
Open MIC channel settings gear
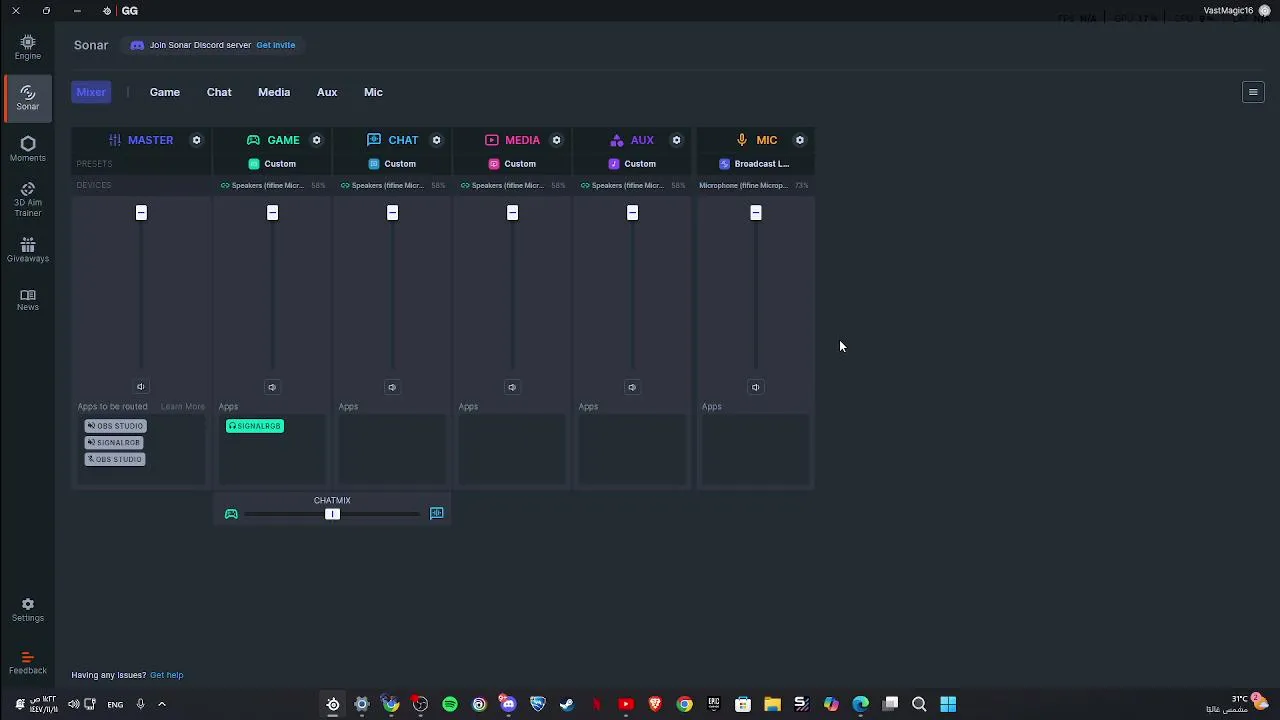pyautogui.click(x=799, y=140)
